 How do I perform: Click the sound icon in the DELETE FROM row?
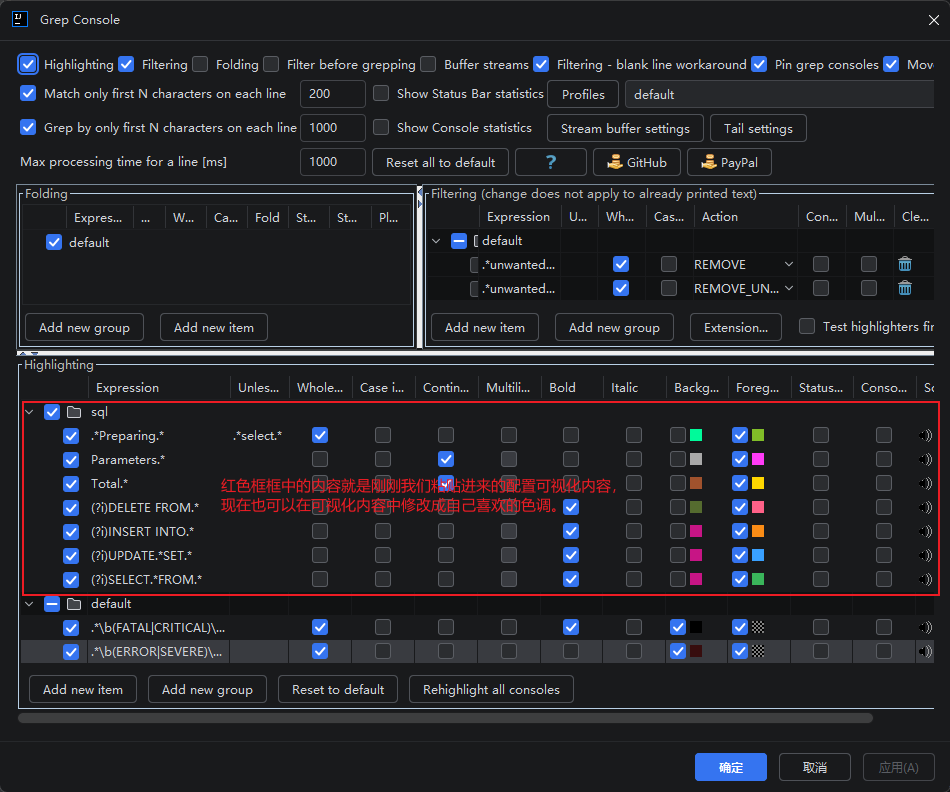point(925,507)
